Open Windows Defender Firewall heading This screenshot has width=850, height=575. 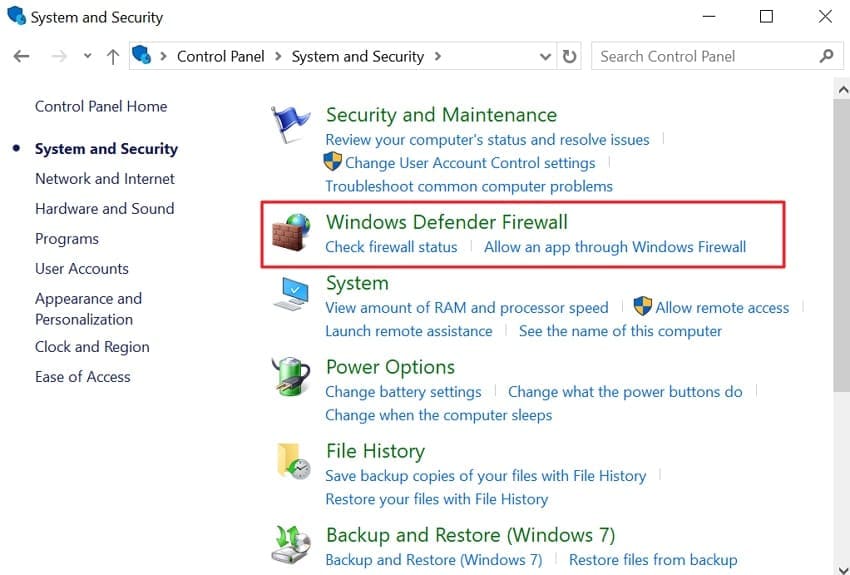(x=447, y=222)
